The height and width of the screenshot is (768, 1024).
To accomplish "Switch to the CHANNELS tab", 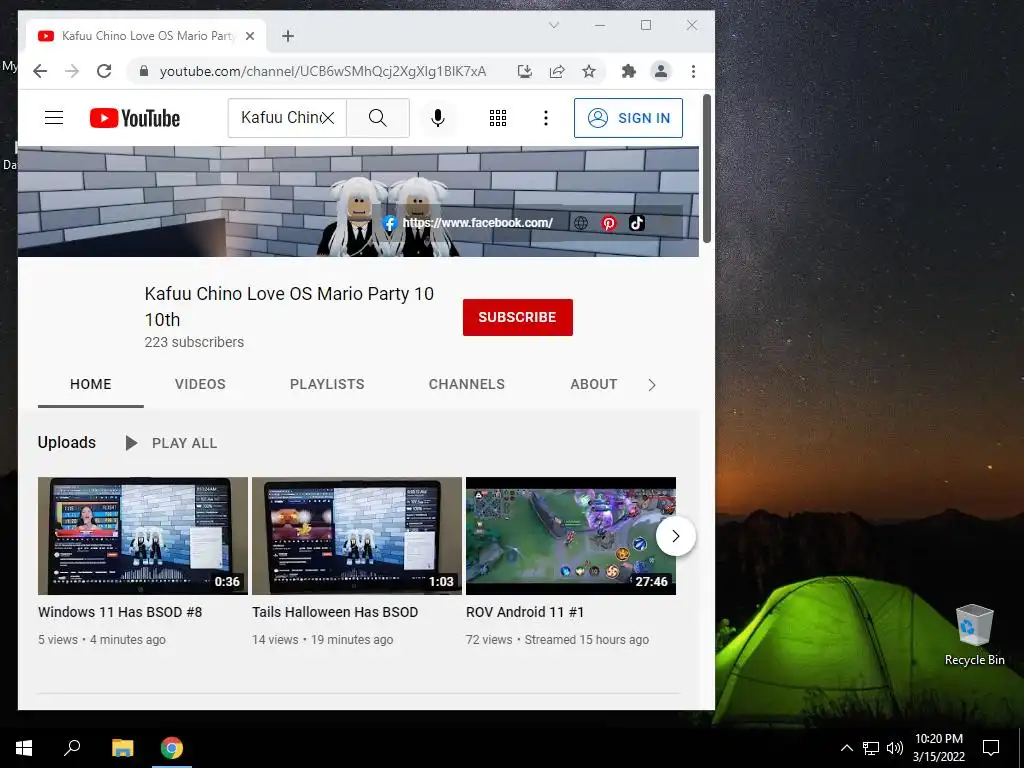I will (x=467, y=384).
